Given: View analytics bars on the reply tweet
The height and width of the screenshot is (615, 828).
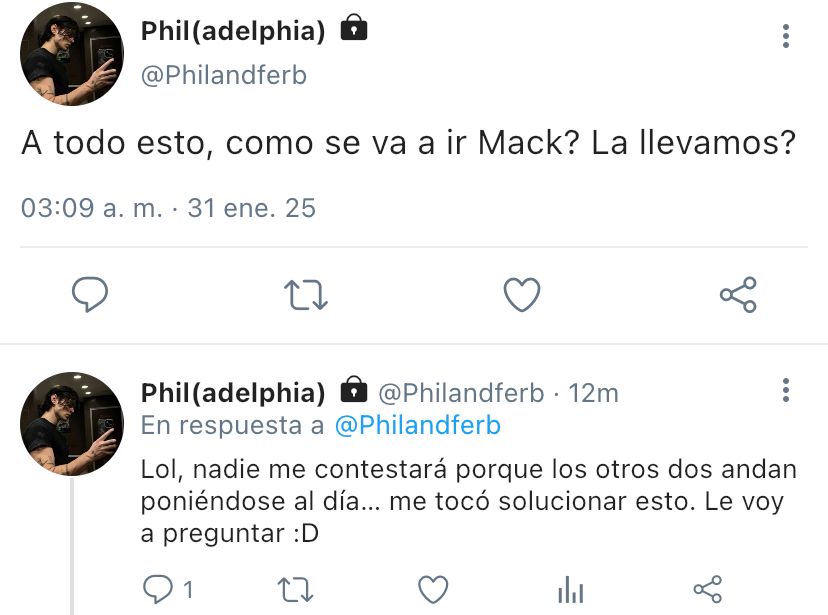Looking at the screenshot, I should click(571, 590).
